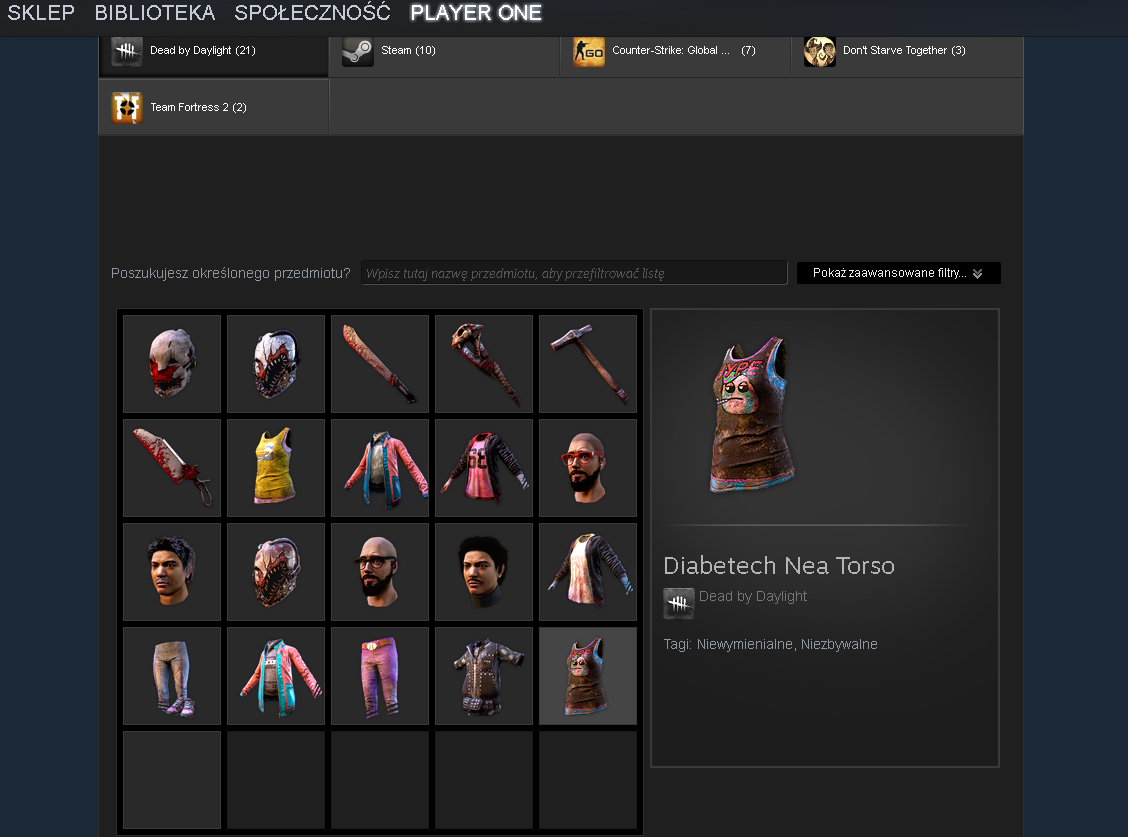Select the rusty brown monster mask item
This screenshot has height=837, width=1128.
tap(276, 571)
